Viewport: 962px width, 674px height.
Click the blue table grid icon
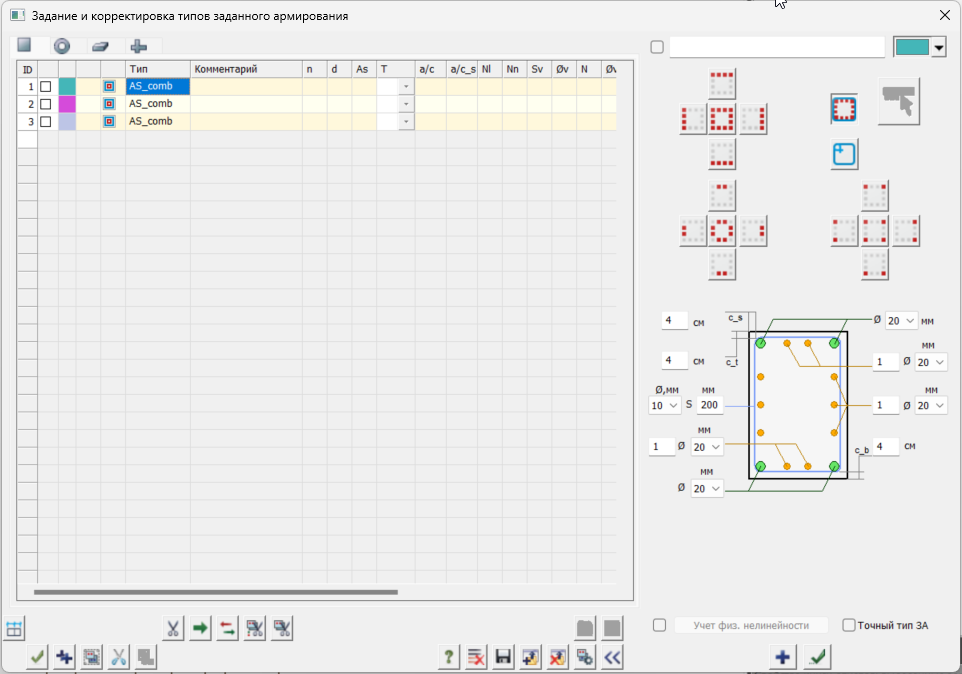coord(14,629)
